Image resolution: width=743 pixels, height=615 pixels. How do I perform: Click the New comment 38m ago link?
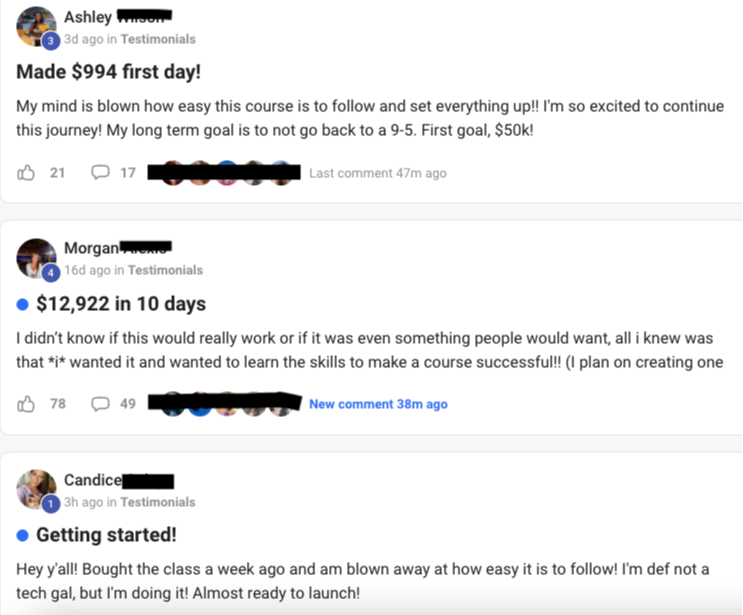click(378, 404)
